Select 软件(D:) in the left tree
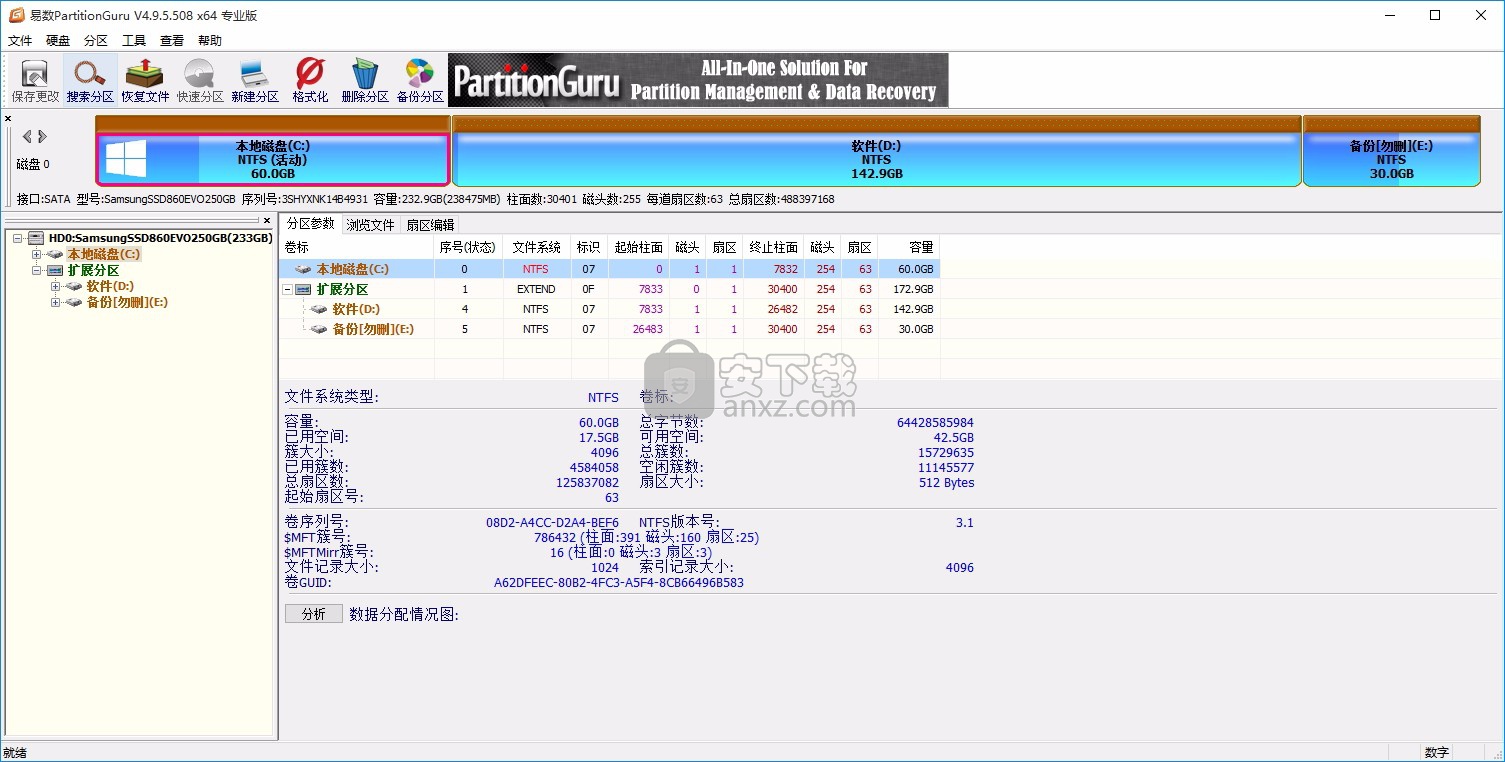The height and width of the screenshot is (762, 1505). 109,286
